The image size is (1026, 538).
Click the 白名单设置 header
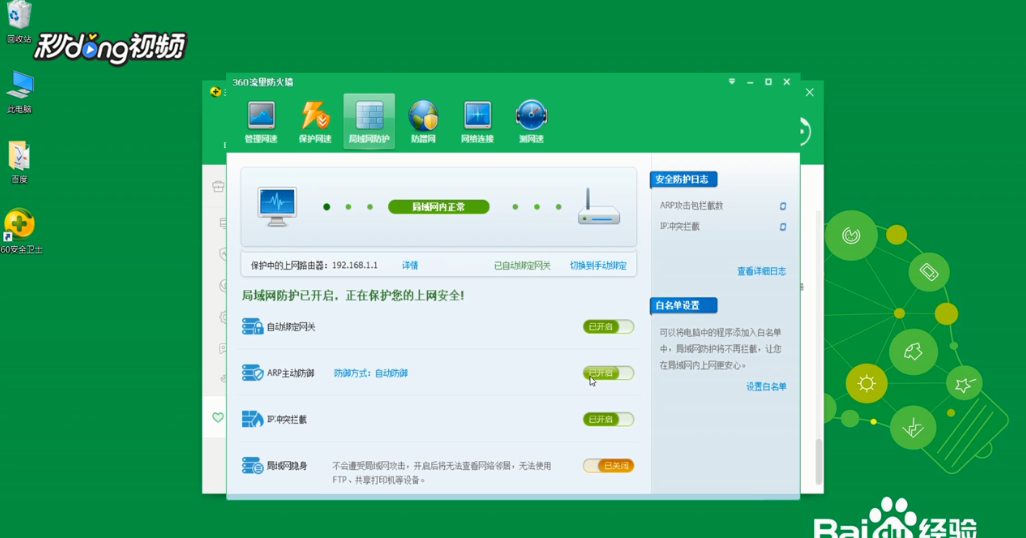click(x=683, y=306)
